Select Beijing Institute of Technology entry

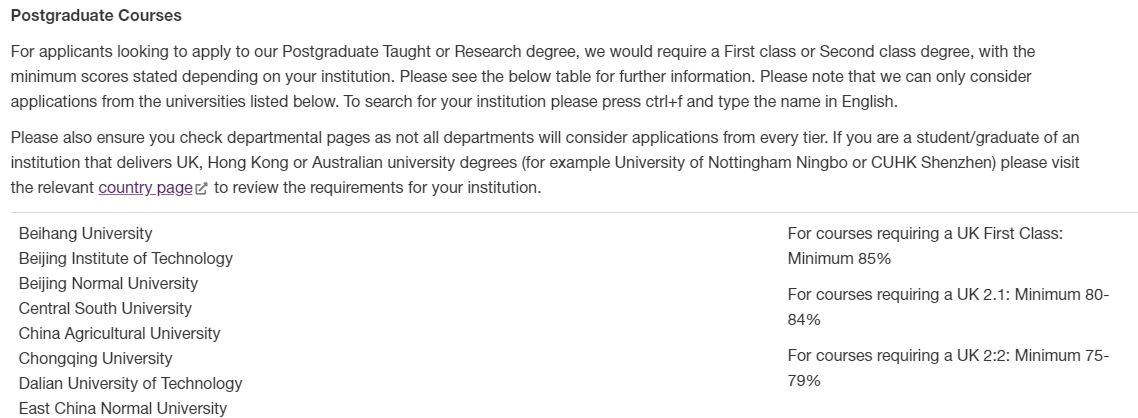point(126,258)
